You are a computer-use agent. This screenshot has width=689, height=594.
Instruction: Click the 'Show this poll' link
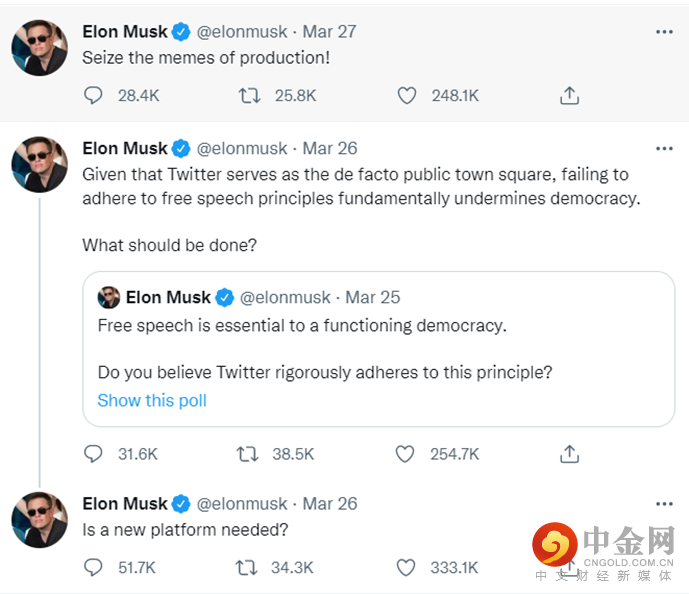(152, 401)
